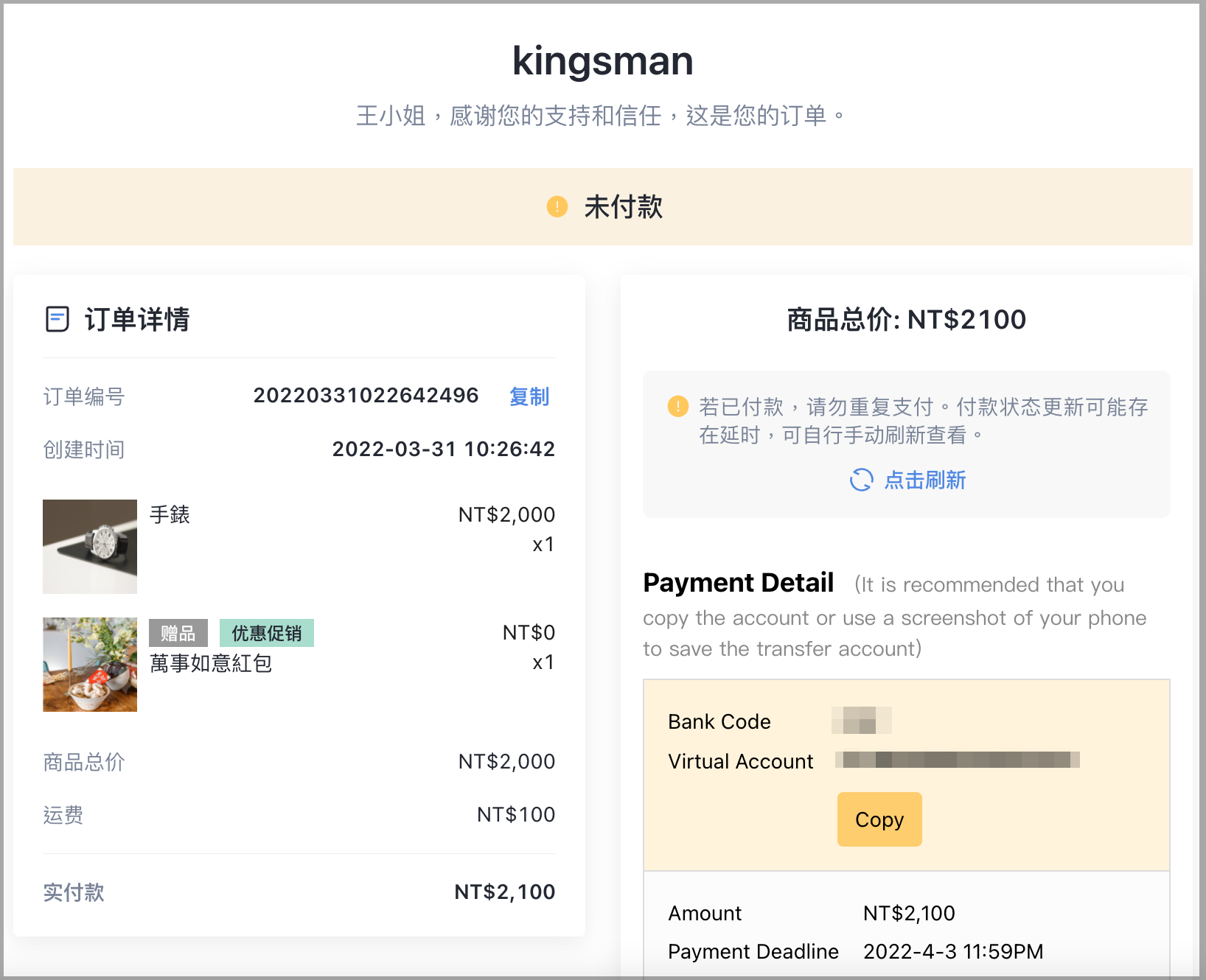Click the kingsman store title
1206x980 pixels.
pyautogui.click(x=603, y=60)
